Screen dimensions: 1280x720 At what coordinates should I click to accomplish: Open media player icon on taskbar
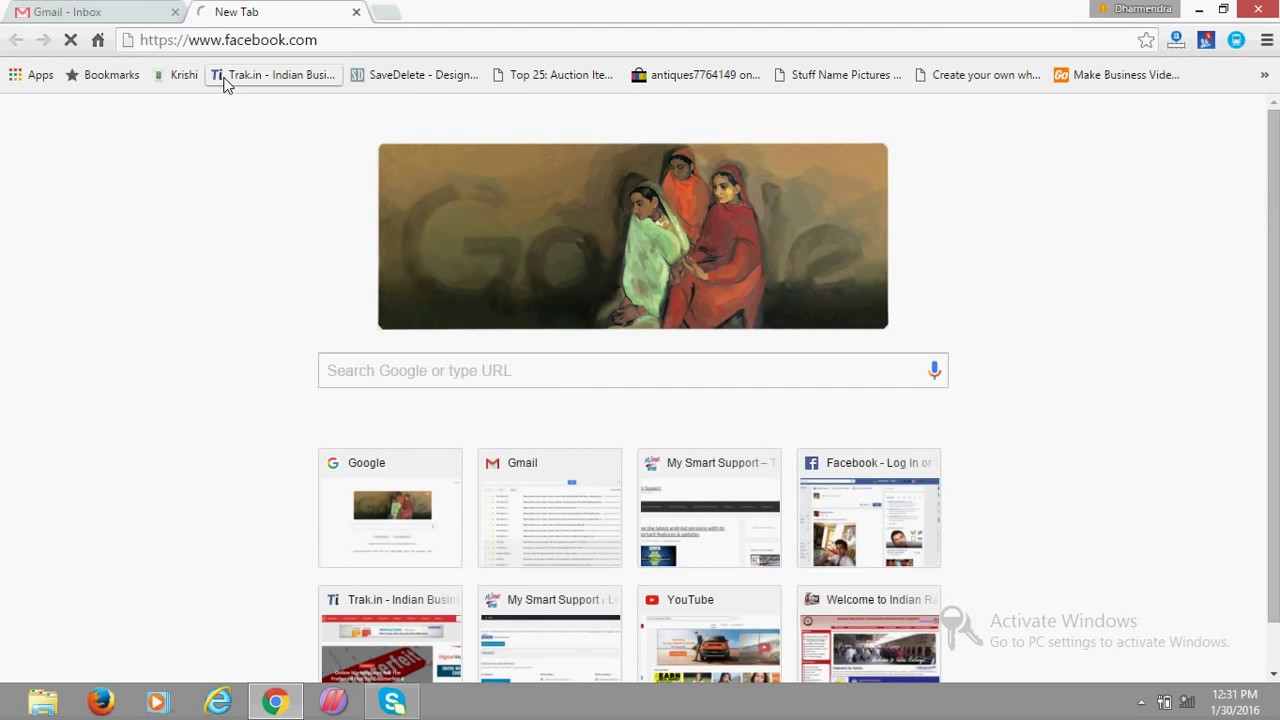coord(159,702)
